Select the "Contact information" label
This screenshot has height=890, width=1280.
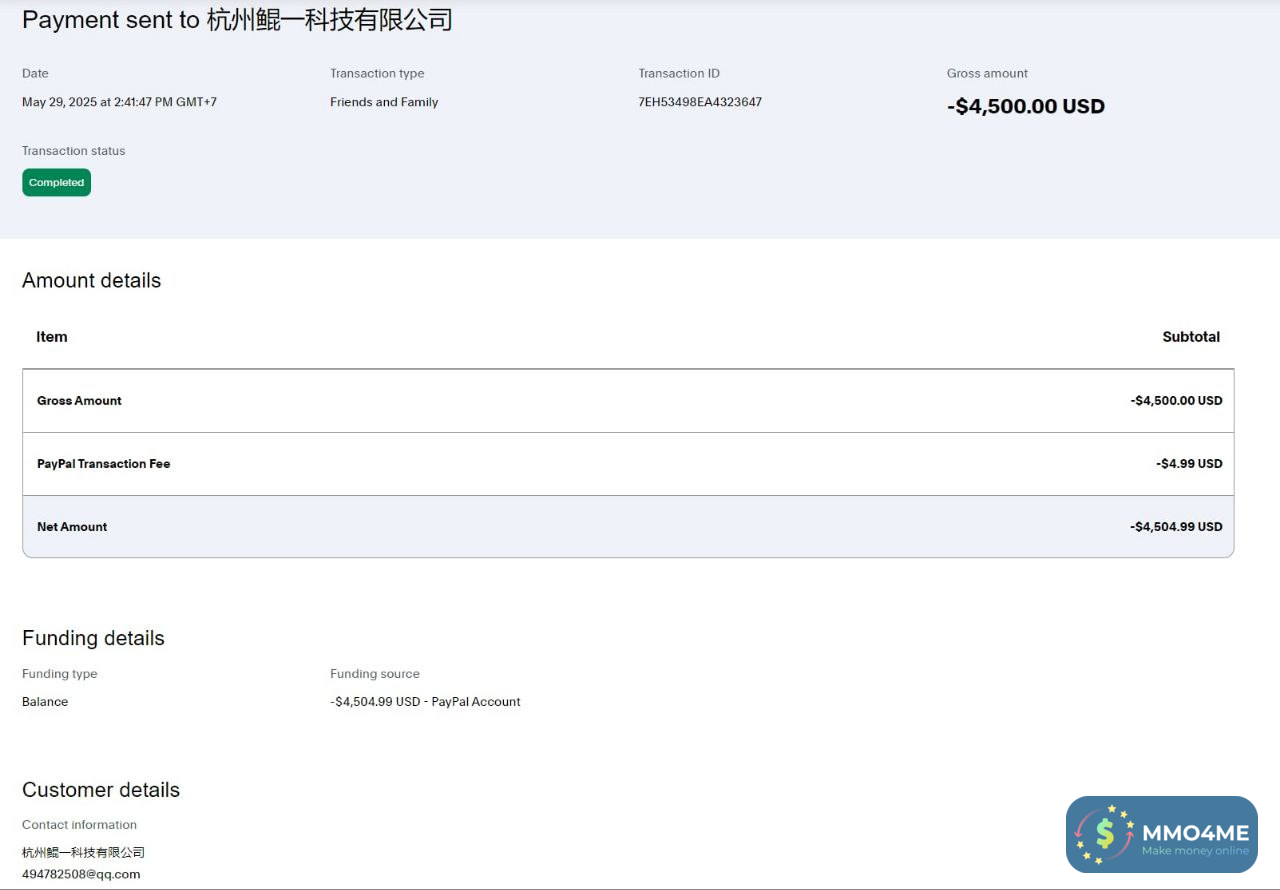[x=79, y=825]
